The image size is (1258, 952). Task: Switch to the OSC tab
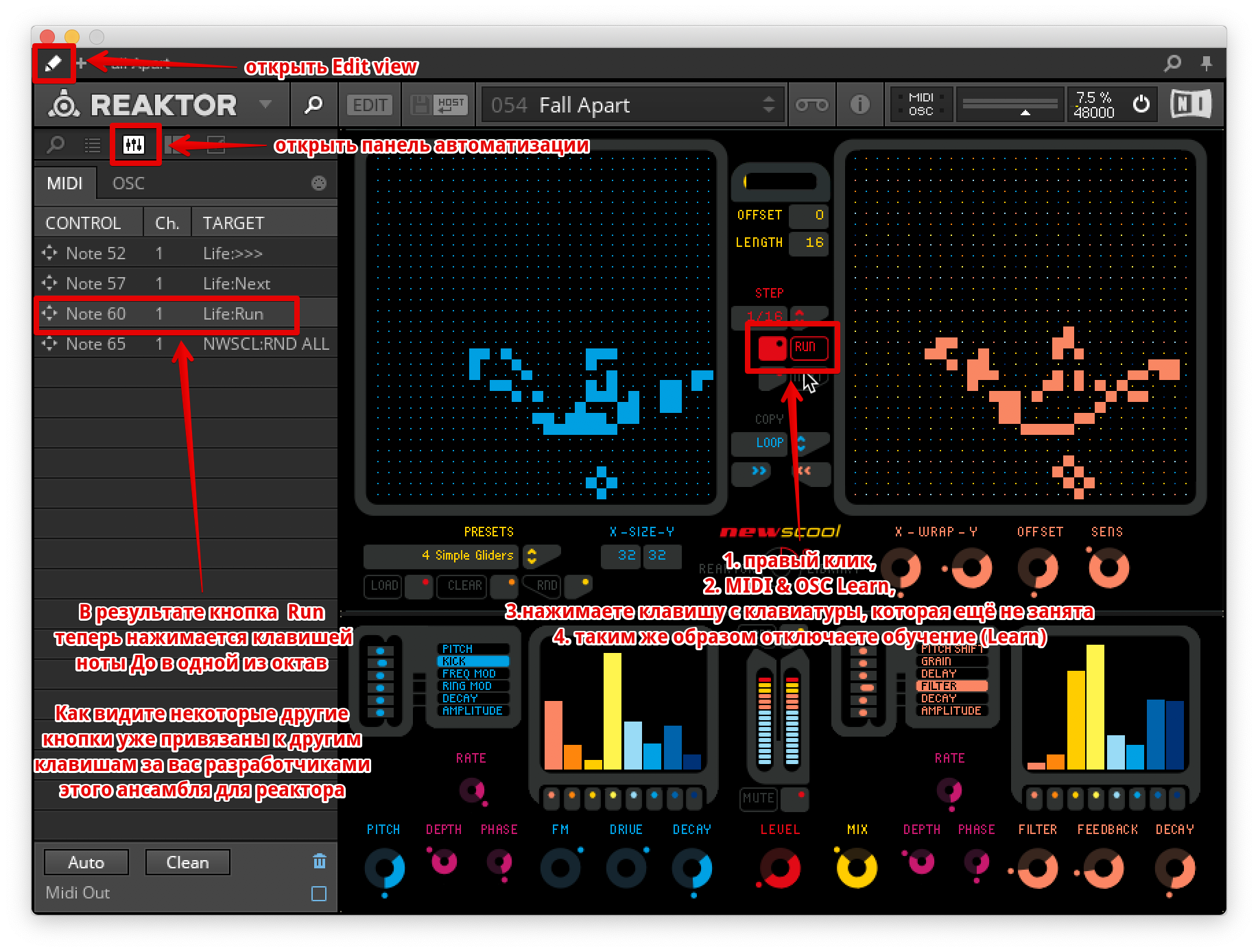coord(129,184)
